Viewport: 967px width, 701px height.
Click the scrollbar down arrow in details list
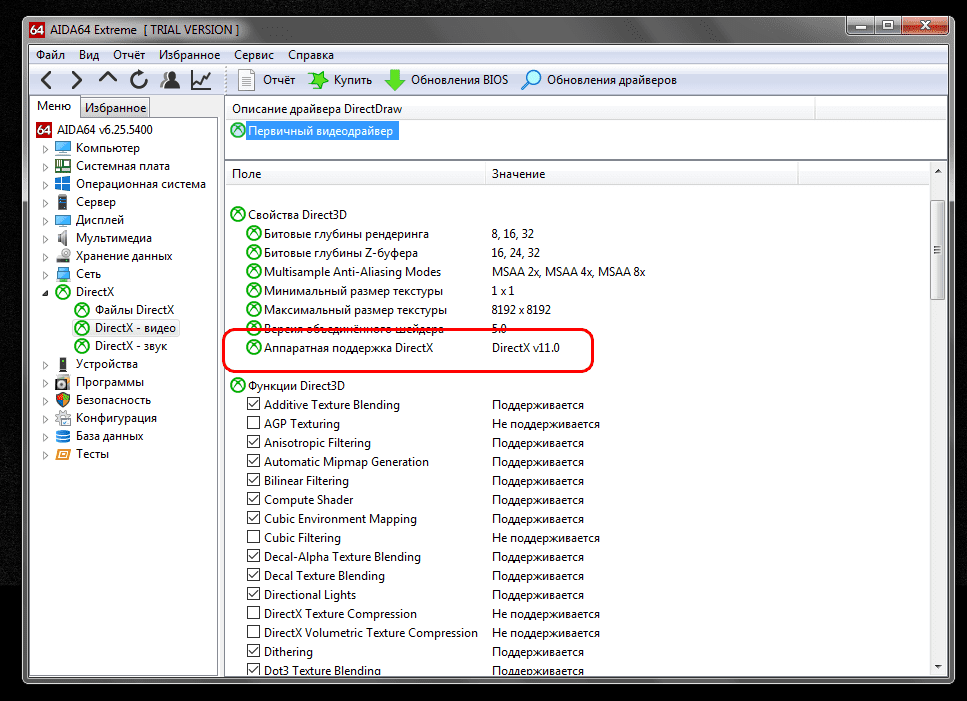[x=938, y=666]
